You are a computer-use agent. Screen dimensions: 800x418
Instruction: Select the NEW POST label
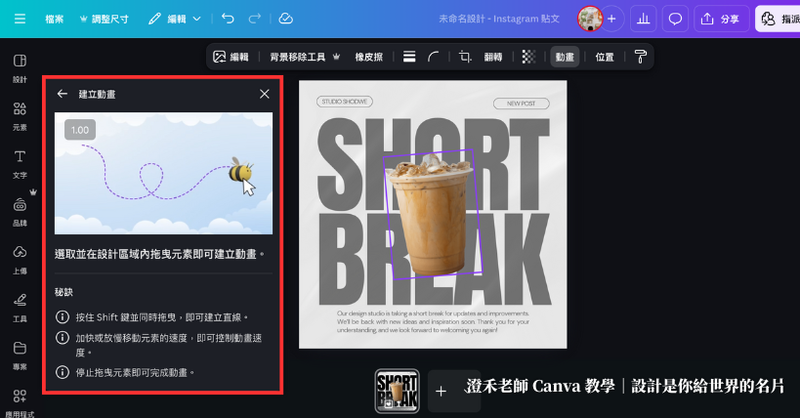tap(521, 104)
